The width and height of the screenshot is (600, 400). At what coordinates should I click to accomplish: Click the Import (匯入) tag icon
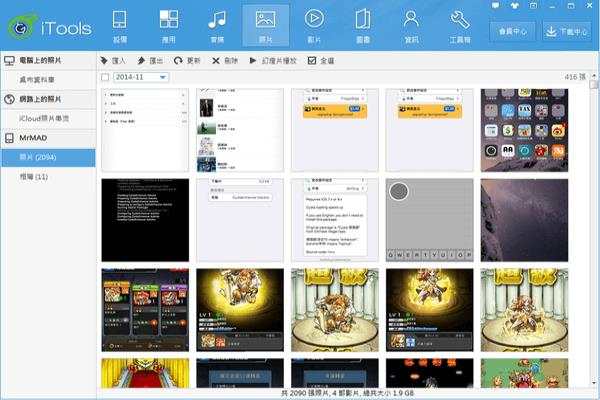104,60
